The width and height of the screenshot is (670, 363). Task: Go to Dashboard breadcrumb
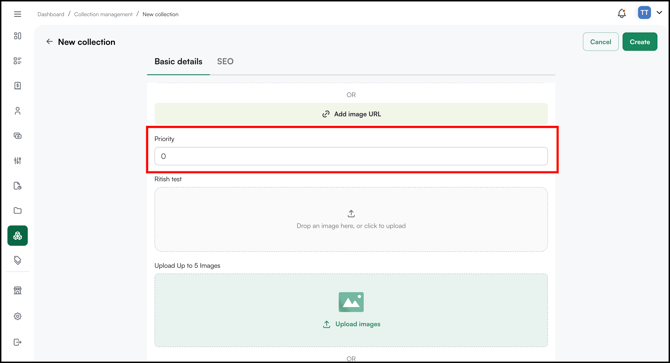click(51, 14)
